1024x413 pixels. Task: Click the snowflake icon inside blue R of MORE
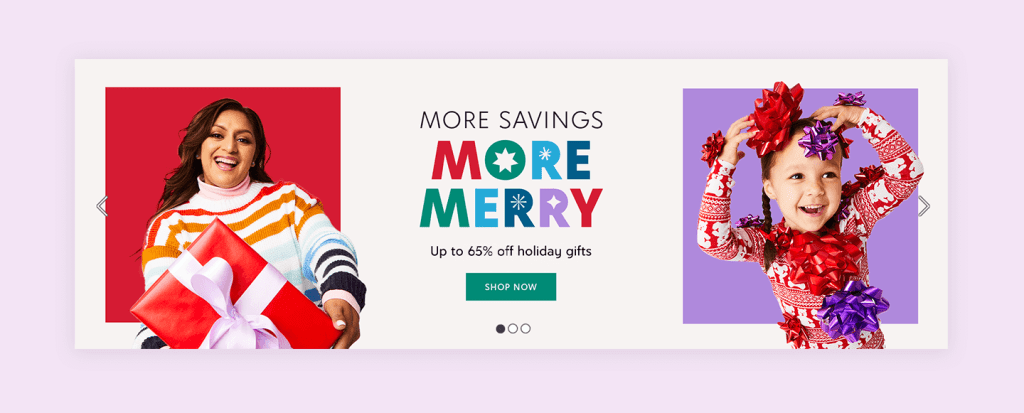point(545,154)
